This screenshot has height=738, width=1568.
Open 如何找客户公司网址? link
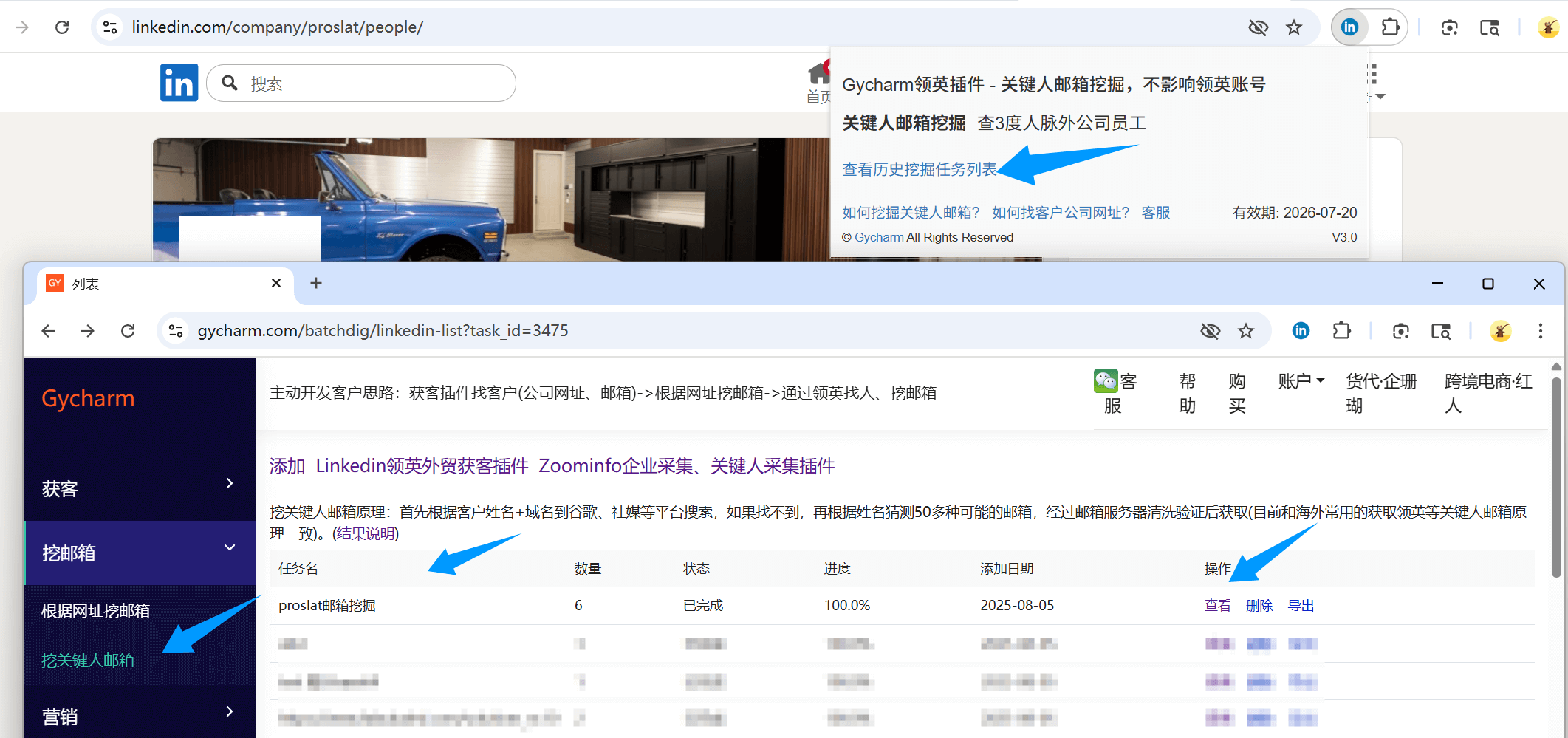1061,213
